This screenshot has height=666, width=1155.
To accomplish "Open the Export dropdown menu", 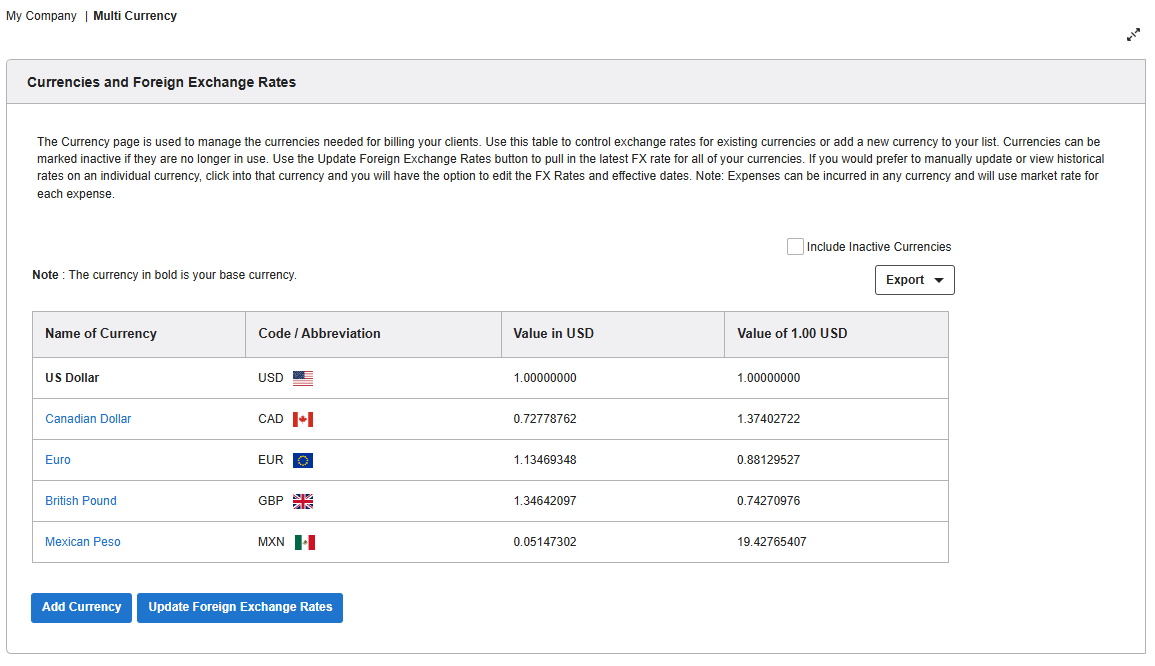I will pos(914,279).
